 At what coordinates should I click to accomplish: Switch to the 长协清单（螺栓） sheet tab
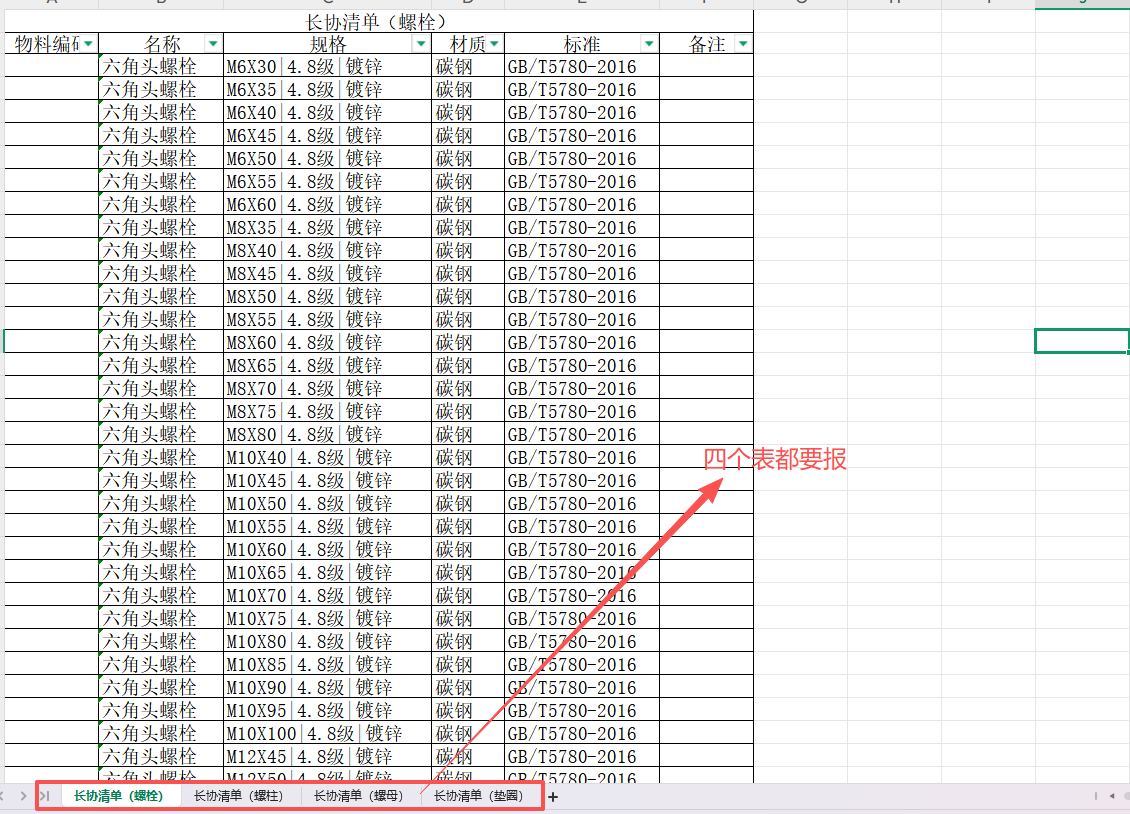[x=118, y=796]
